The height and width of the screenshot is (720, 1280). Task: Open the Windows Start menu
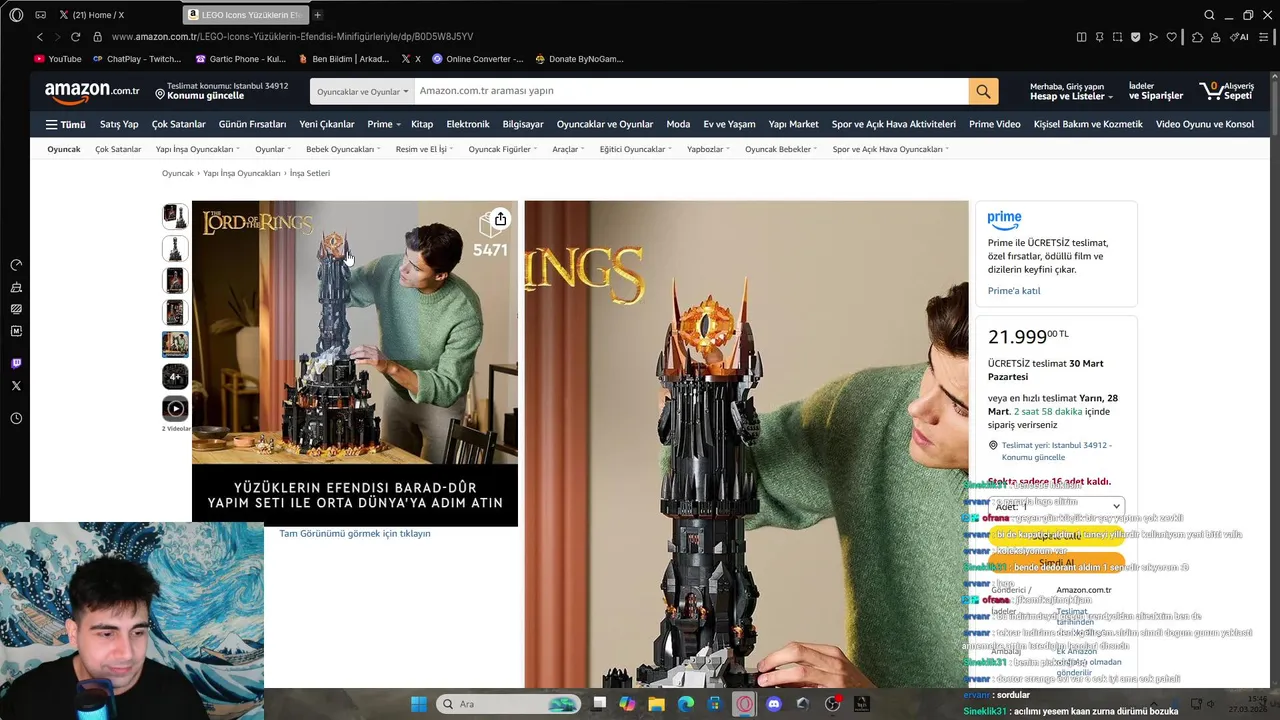[x=419, y=704]
